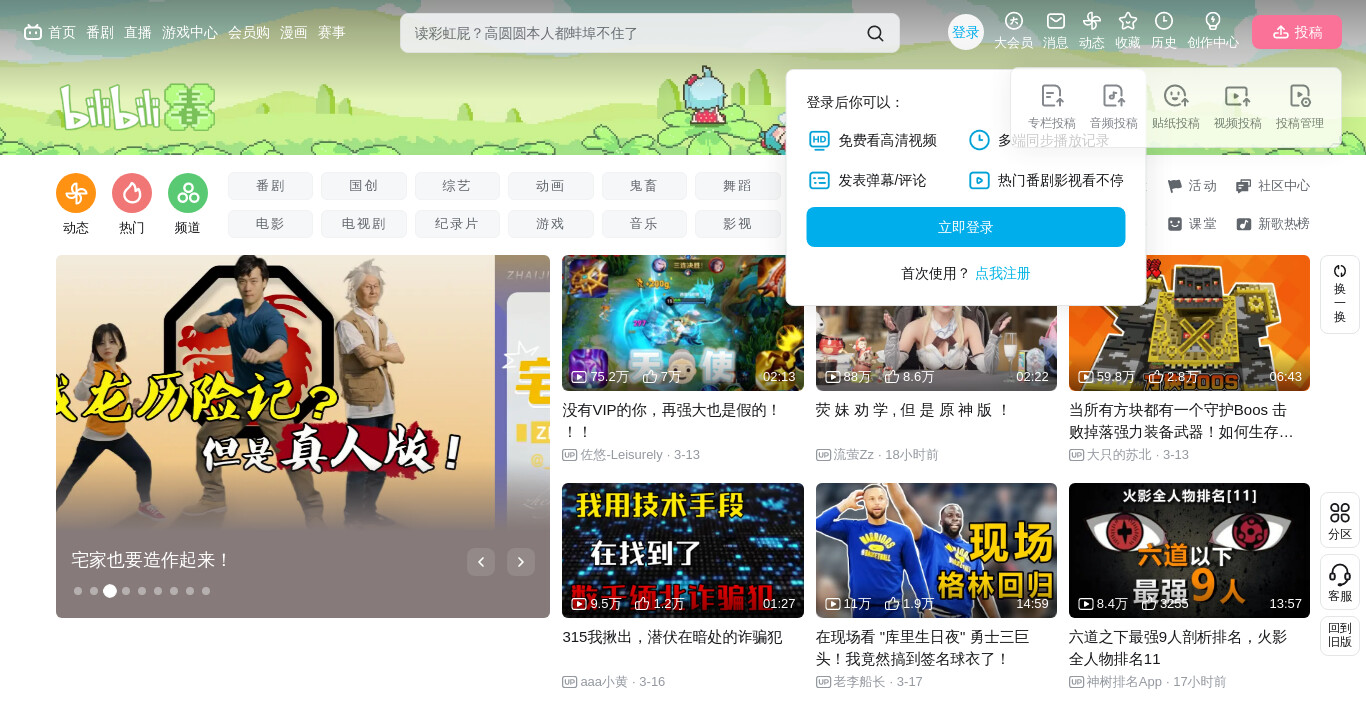Go to next carousel slide
Viewport: 1366px width, 728px height.
(521, 562)
